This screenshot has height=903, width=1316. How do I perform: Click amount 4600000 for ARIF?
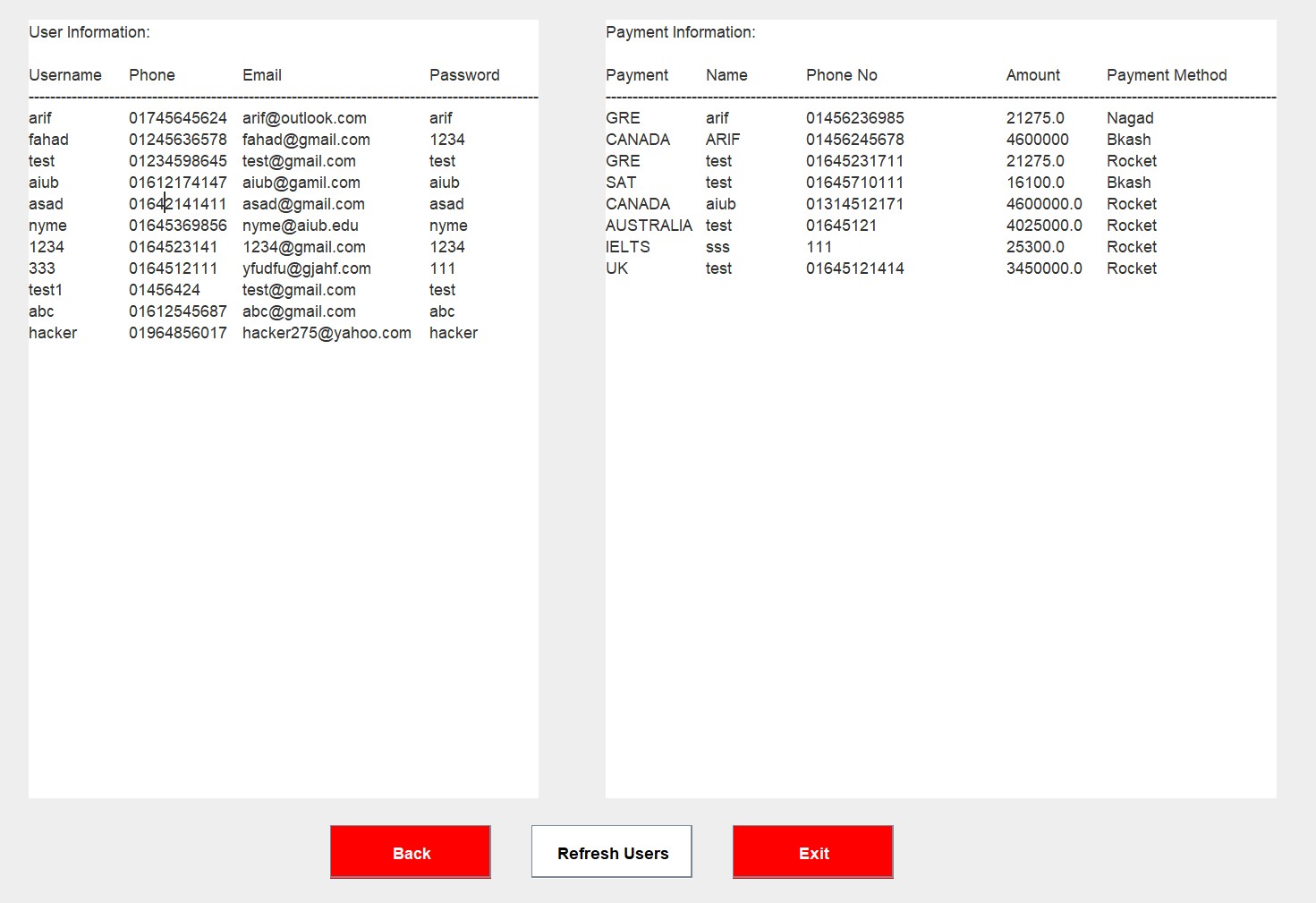[x=1038, y=140]
